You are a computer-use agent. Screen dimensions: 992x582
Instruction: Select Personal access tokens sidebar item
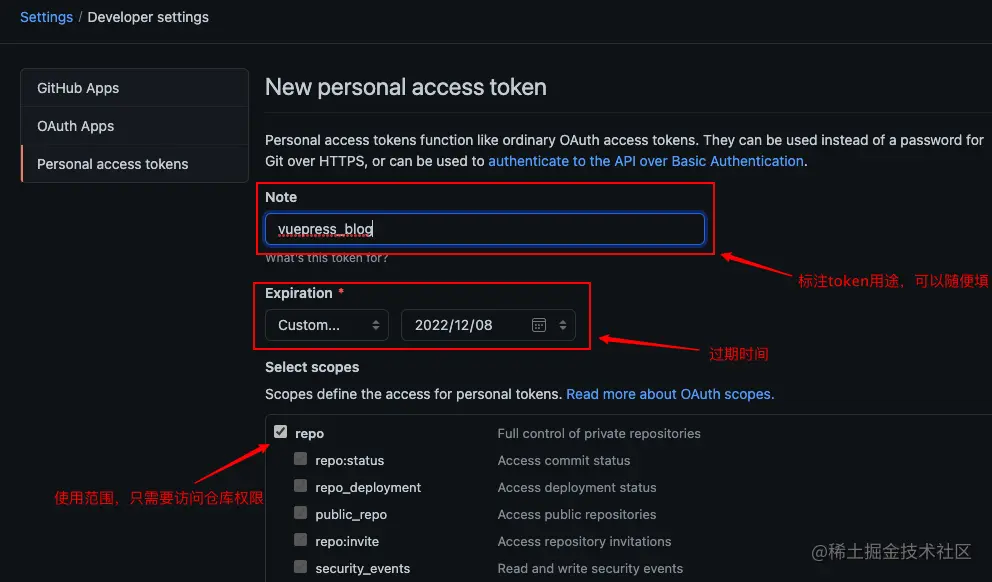pyautogui.click(x=113, y=164)
